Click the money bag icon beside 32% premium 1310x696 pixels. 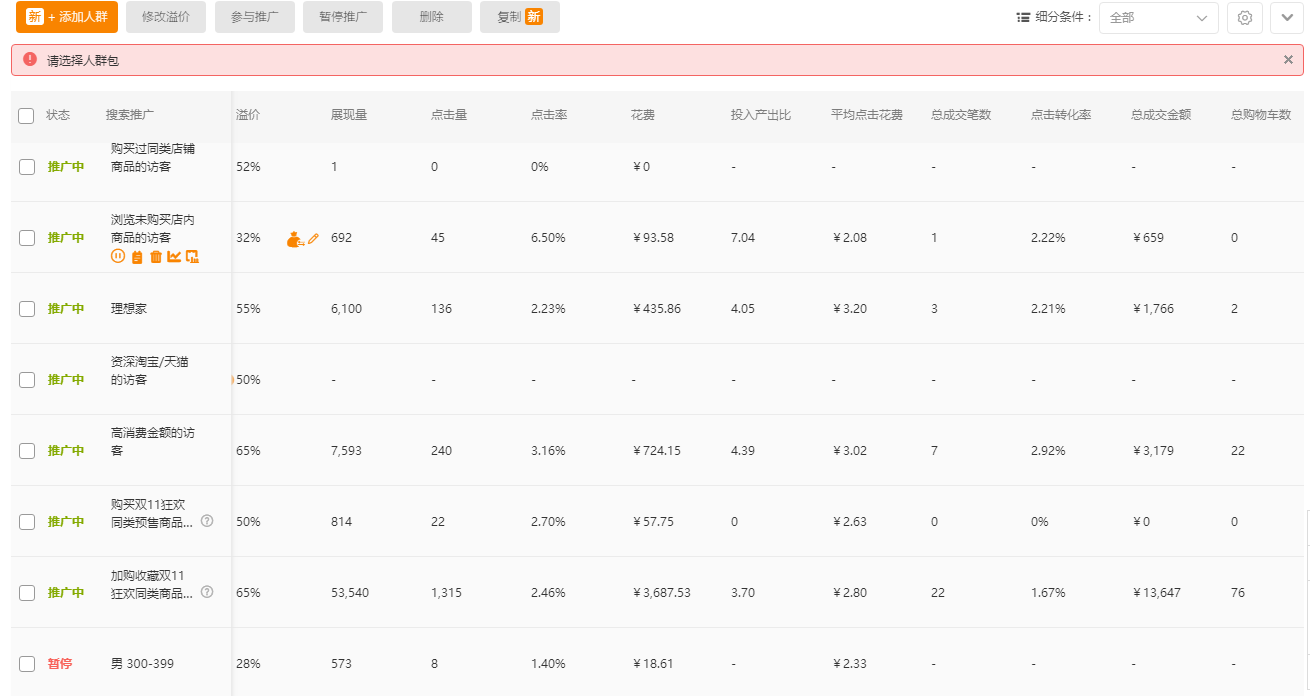point(295,239)
